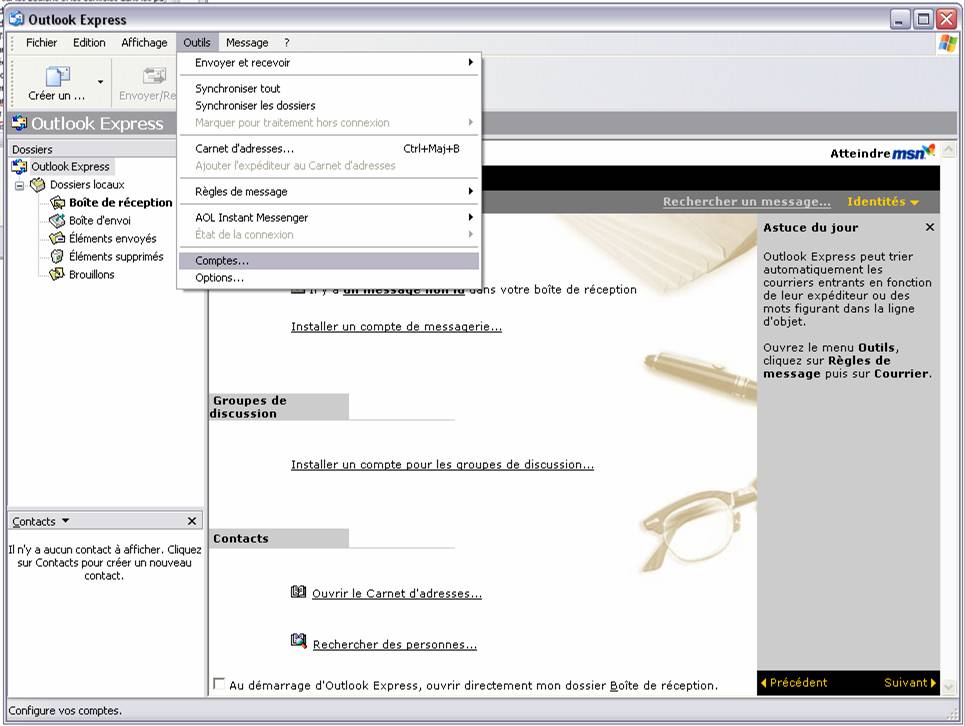965x726 pixels.
Task: Click Atteindre msn link
Action: pos(882,152)
